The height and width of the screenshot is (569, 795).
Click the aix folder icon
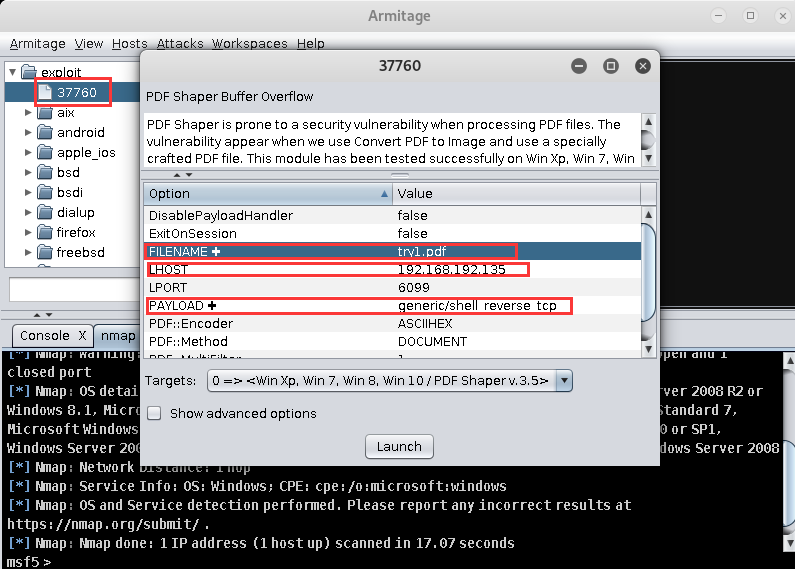45,112
